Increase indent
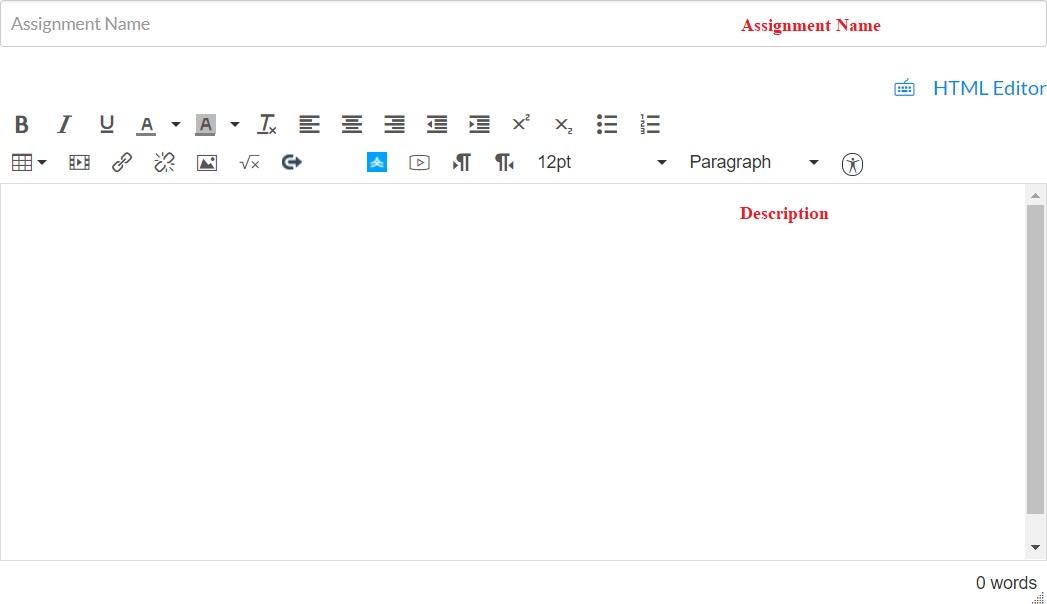1047x604 pixels. click(x=479, y=124)
